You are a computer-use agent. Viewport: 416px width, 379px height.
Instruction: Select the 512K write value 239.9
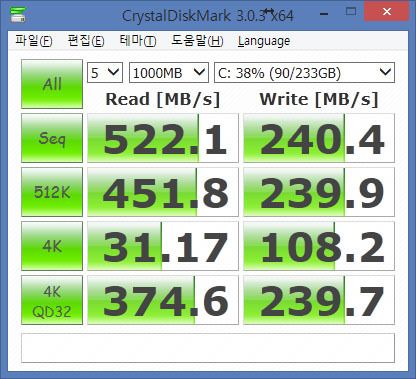(x=319, y=192)
